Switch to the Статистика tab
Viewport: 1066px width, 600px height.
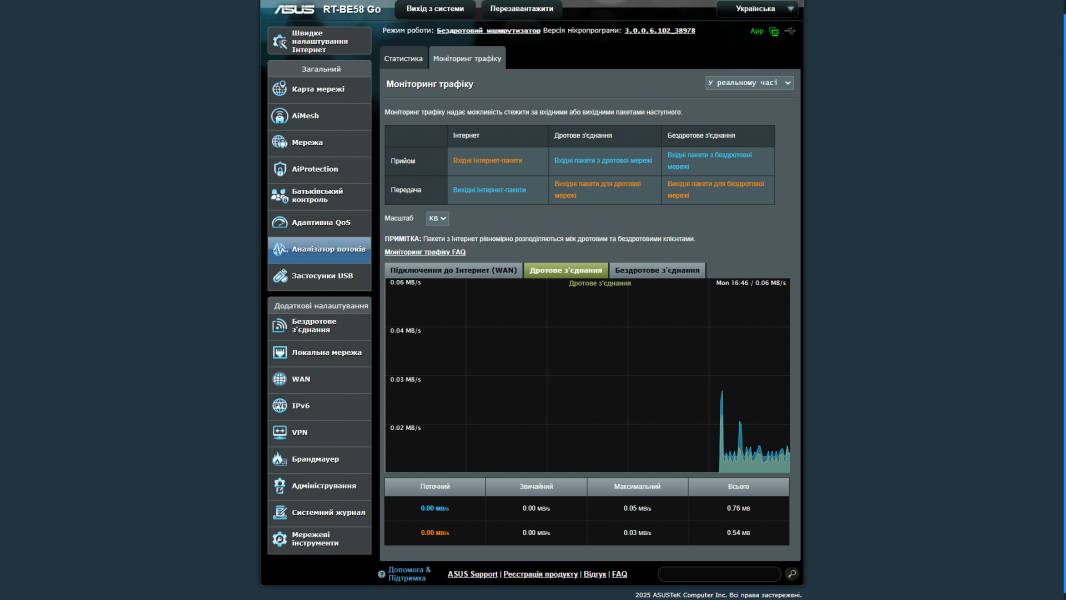[x=404, y=58]
